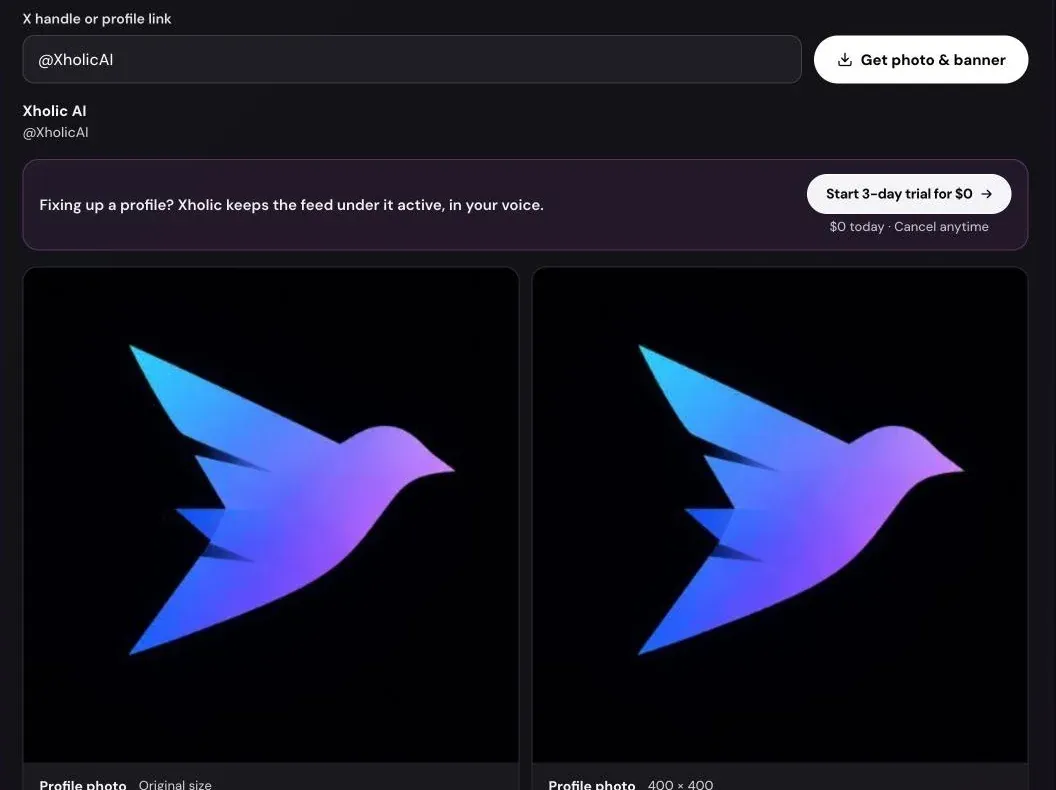Select the '@XholicAI' handle below the name

(55, 133)
